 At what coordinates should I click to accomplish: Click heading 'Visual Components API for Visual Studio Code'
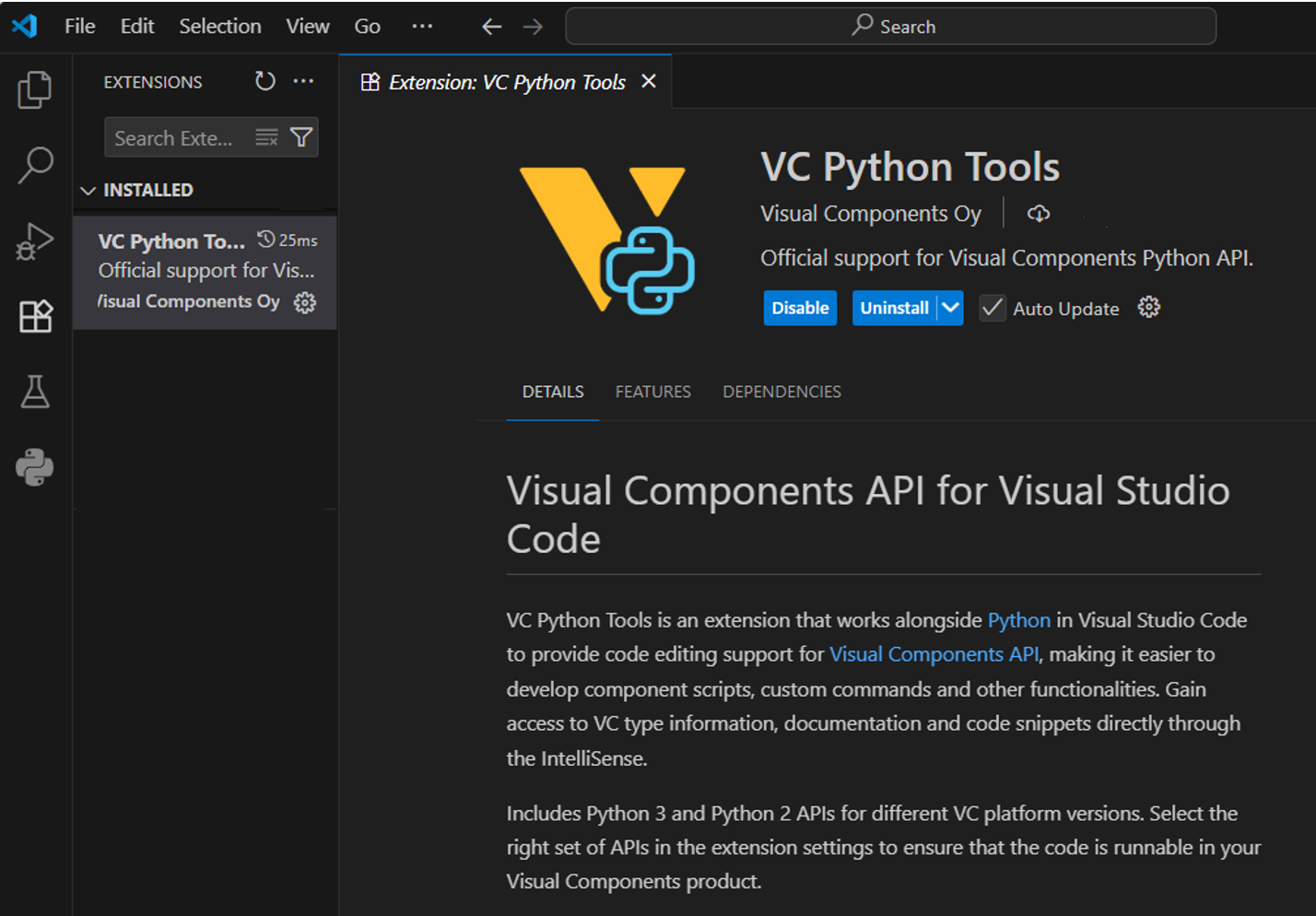pos(868,514)
